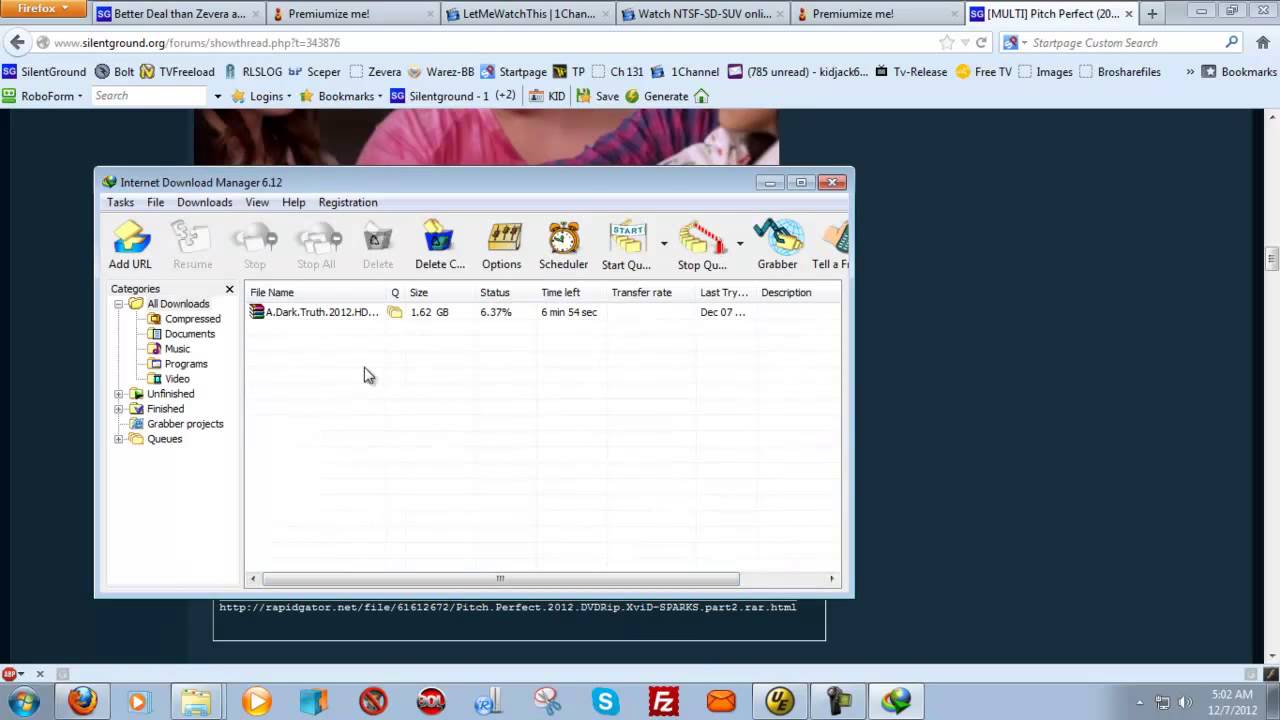Open the IDM File menu

(x=155, y=202)
